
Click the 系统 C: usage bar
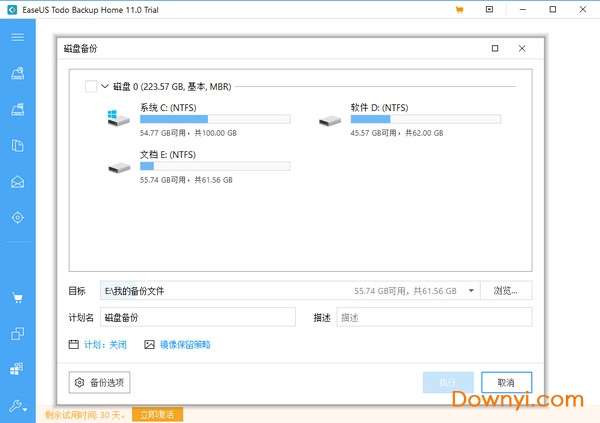pos(215,119)
